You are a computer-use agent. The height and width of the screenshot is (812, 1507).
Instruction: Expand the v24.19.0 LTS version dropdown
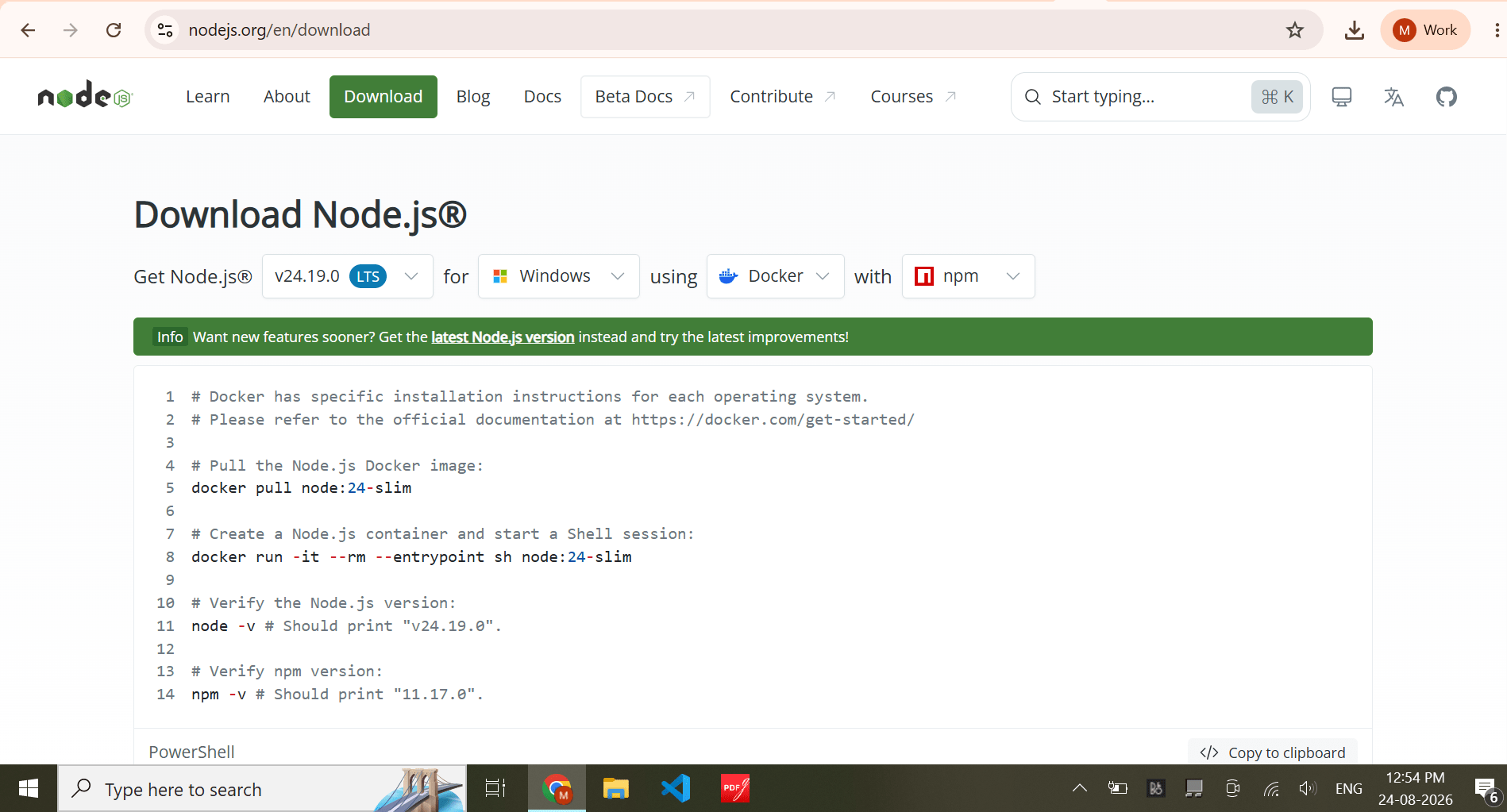pyautogui.click(x=348, y=276)
